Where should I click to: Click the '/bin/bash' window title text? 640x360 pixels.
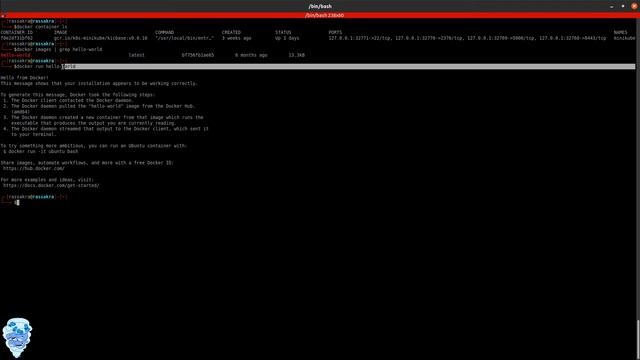tap(320, 6)
